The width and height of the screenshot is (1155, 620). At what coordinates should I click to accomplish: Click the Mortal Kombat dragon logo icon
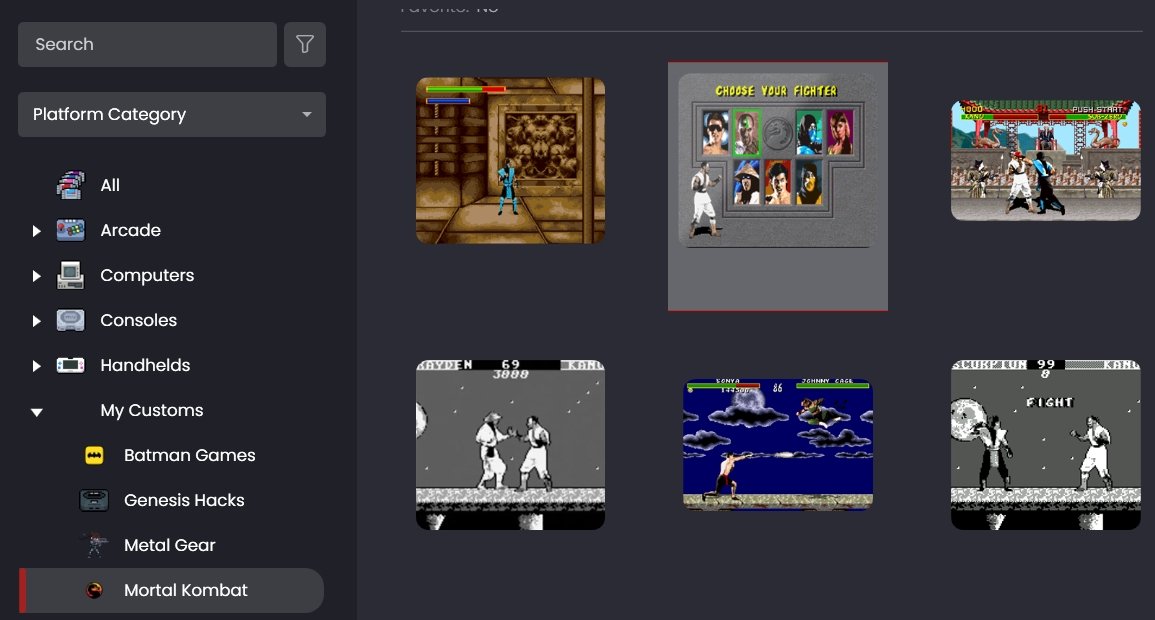click(94, 590)
